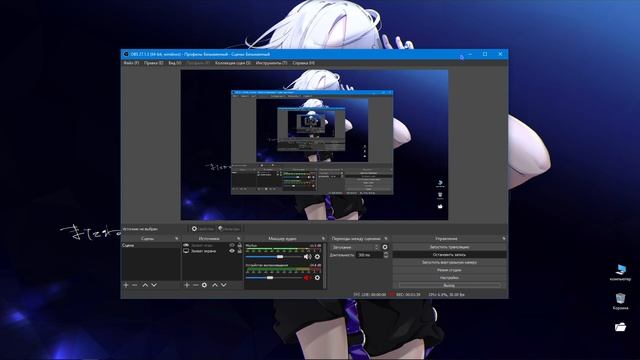640x360 pixels.
Task: Add a new scene with the plus icon
Action: tap(126, 285)
